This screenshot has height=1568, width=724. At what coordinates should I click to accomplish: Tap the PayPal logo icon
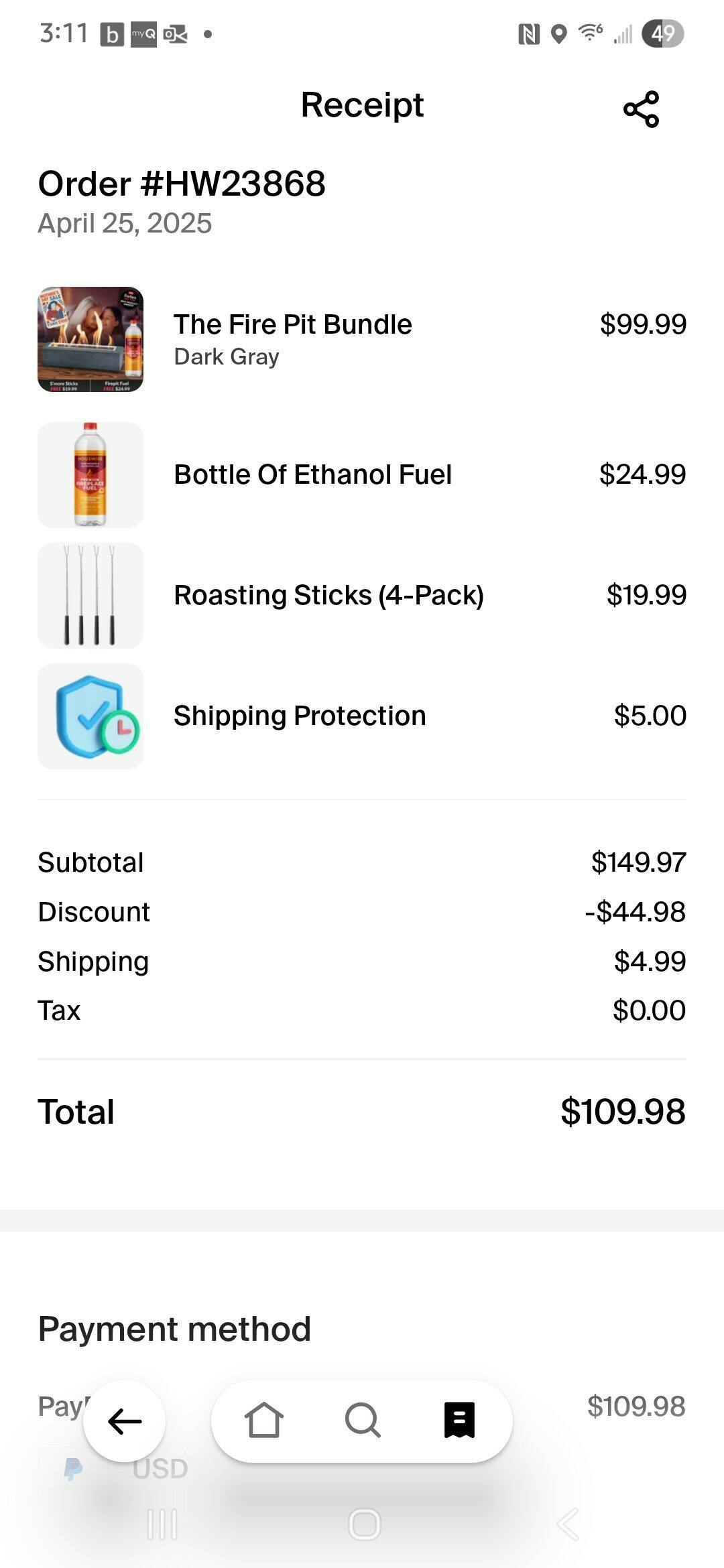coord(73,1469)
